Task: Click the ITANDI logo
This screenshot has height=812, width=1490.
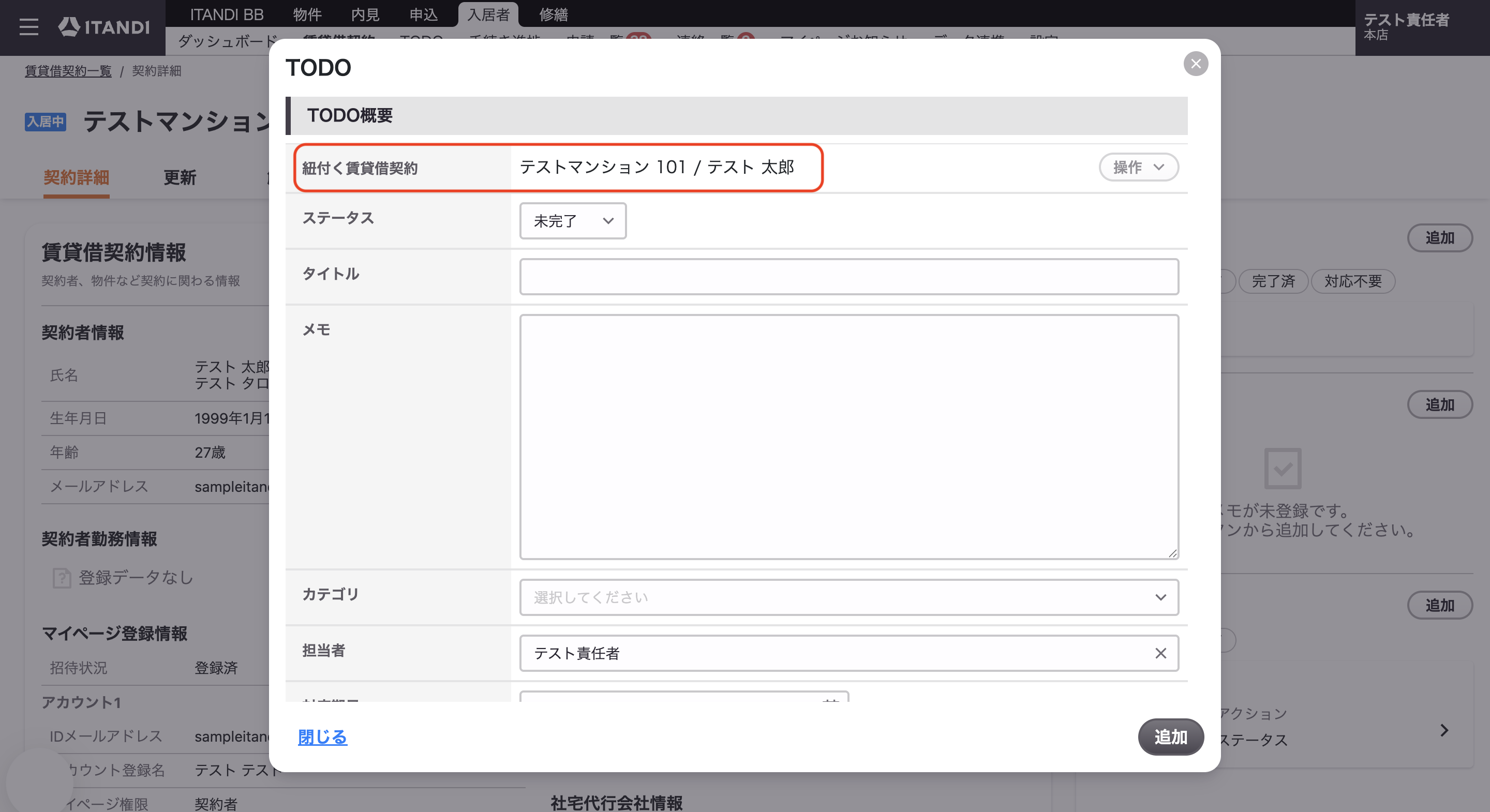Action: tap(104, 26)
